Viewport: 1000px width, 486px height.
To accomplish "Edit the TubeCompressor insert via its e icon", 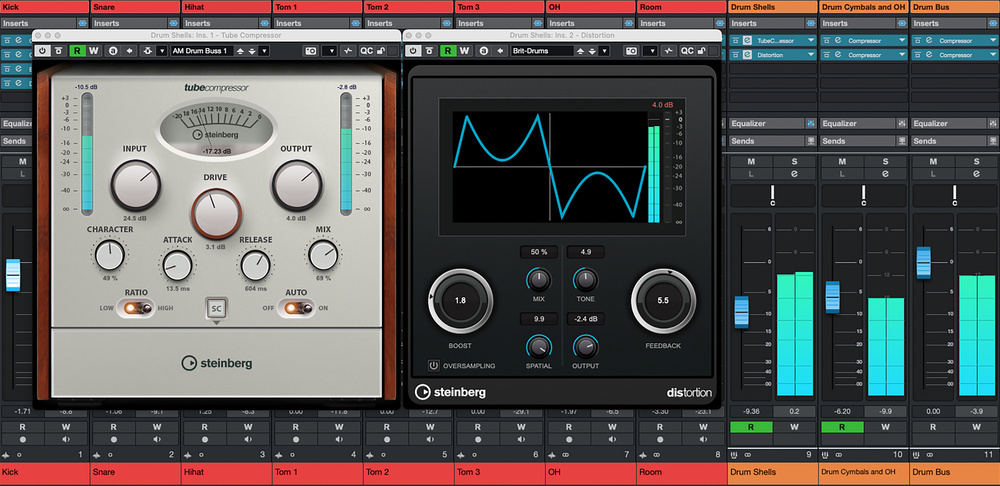I will click(747, 40).
